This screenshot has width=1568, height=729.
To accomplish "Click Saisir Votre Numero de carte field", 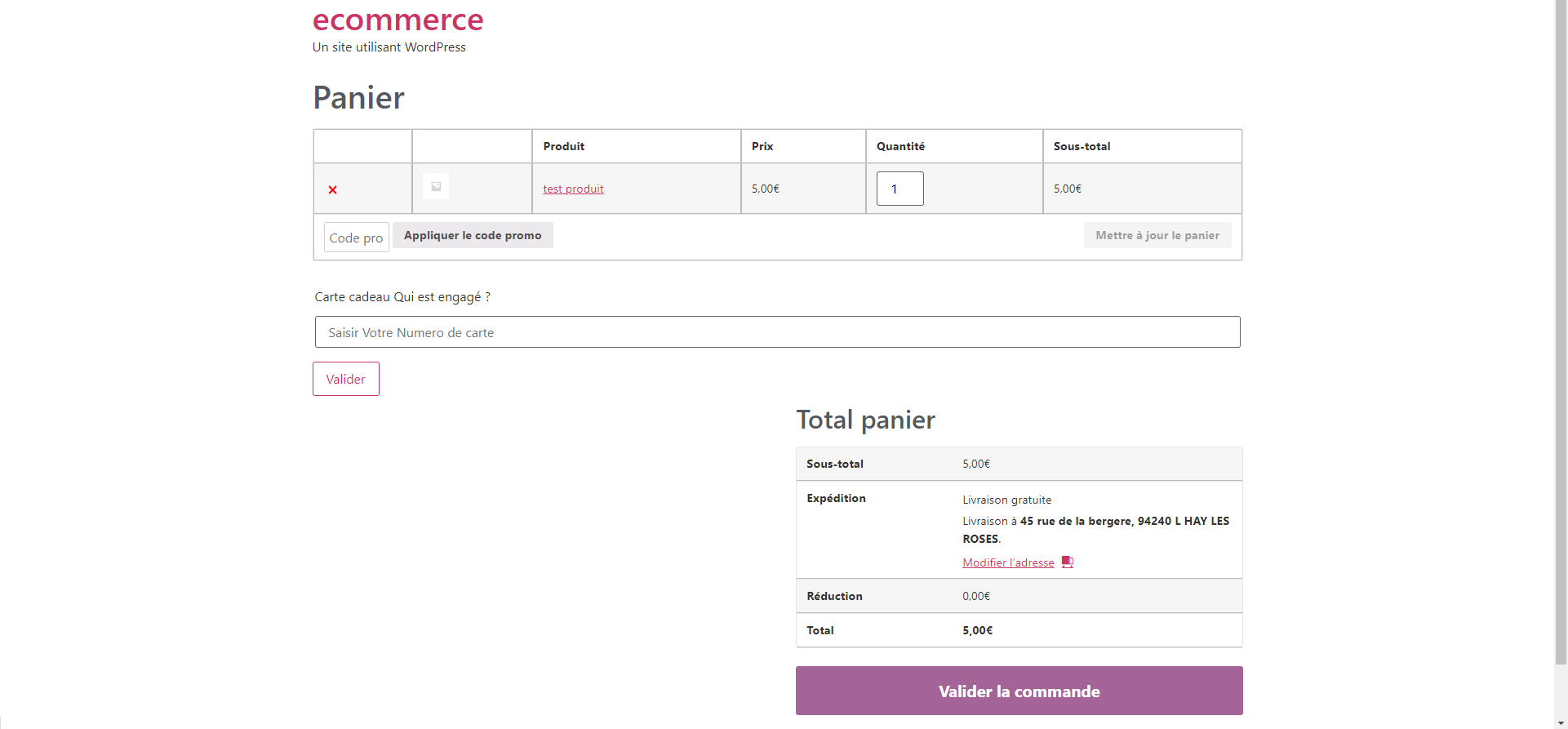I will pyautogui.click(x=777, y=332).
